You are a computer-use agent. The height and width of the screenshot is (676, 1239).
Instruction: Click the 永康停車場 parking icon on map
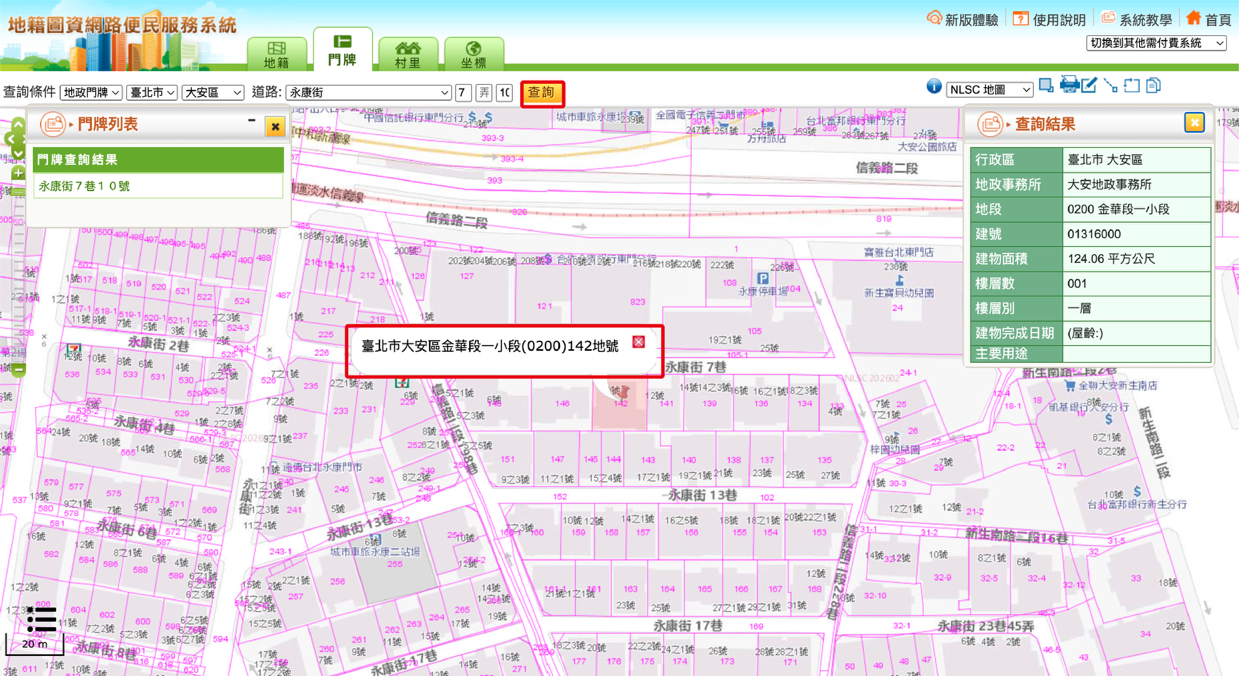click(763, 278)
